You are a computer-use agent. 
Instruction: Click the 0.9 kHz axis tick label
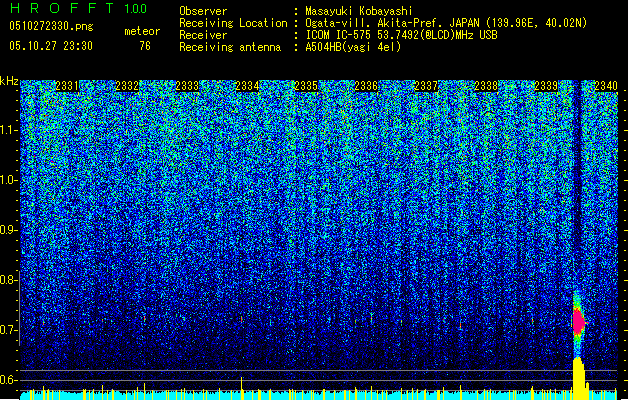pos(9,230)
